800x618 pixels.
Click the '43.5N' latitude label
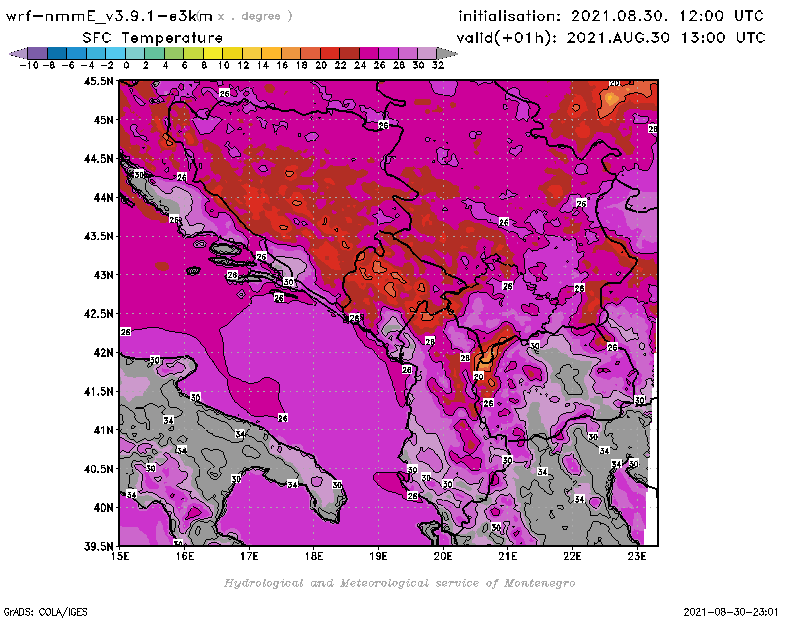pos(98,236)
